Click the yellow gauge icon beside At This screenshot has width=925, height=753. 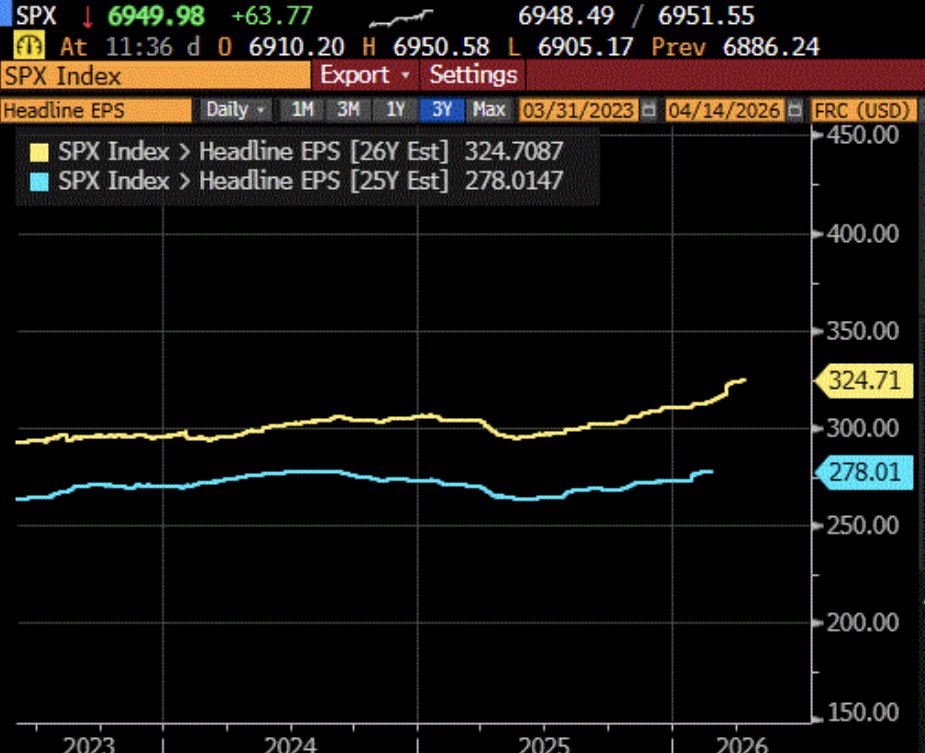point(28,46)
